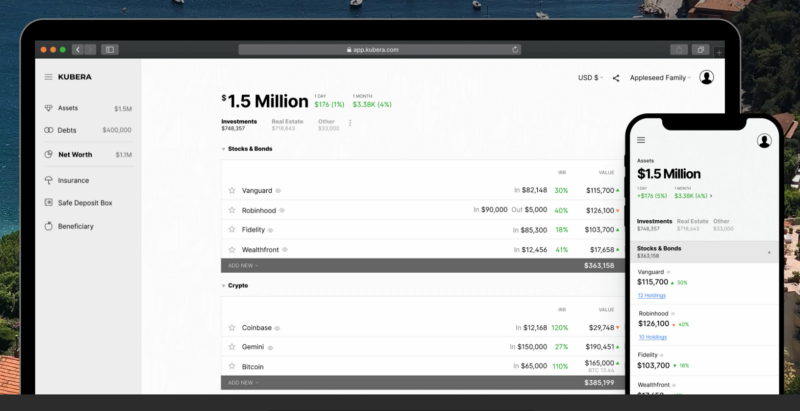Click the reload icon in address bar

point(515,49)
